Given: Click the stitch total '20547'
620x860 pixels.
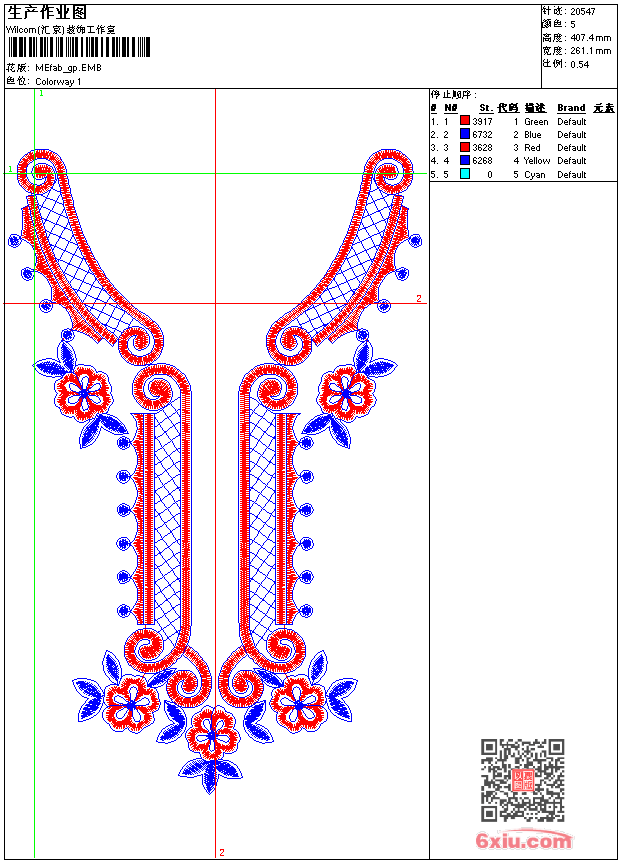Looking at the screenshot, I should [583, 12].
